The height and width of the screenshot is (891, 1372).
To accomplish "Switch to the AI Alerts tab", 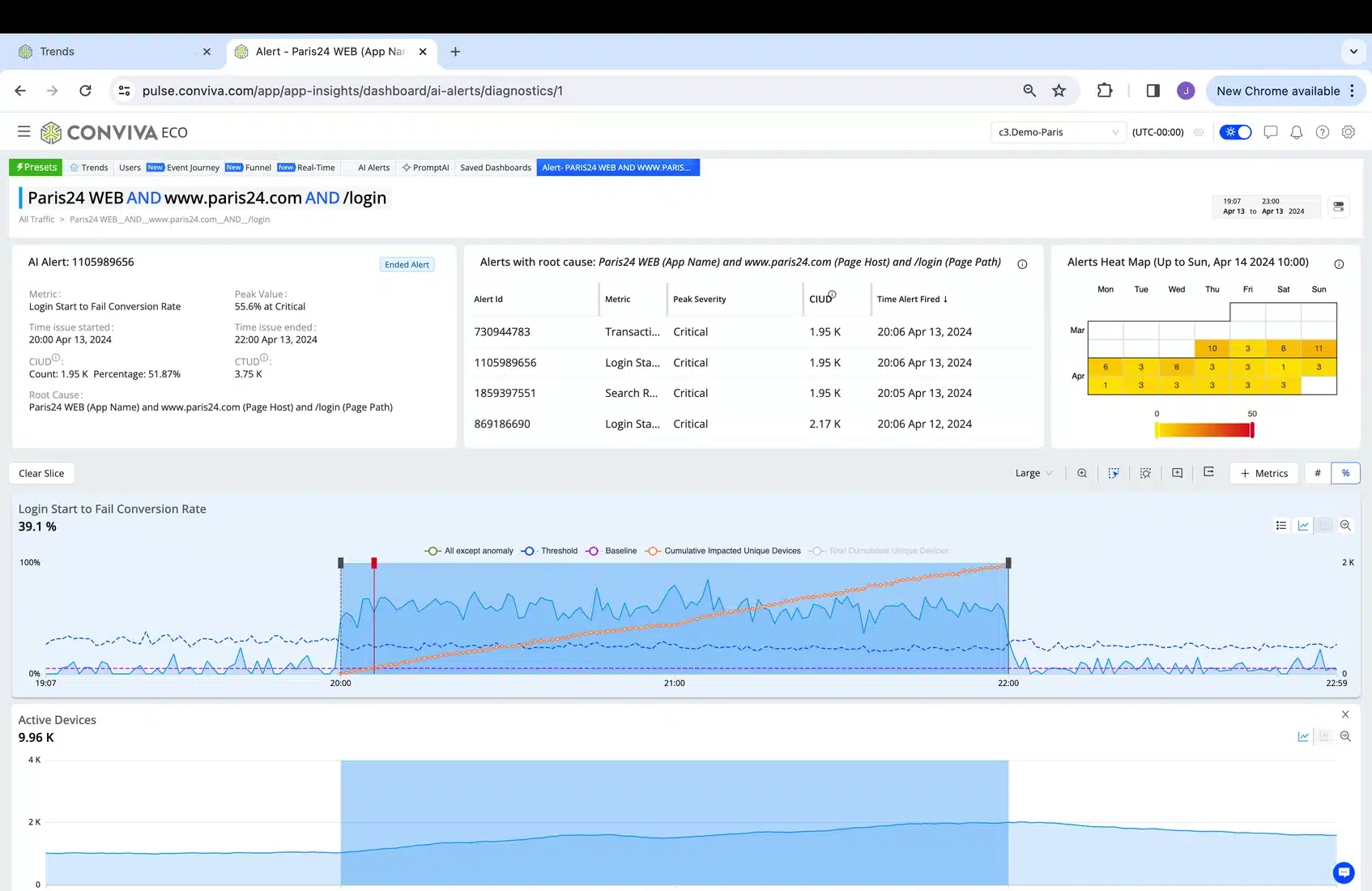I will (373, 168).
